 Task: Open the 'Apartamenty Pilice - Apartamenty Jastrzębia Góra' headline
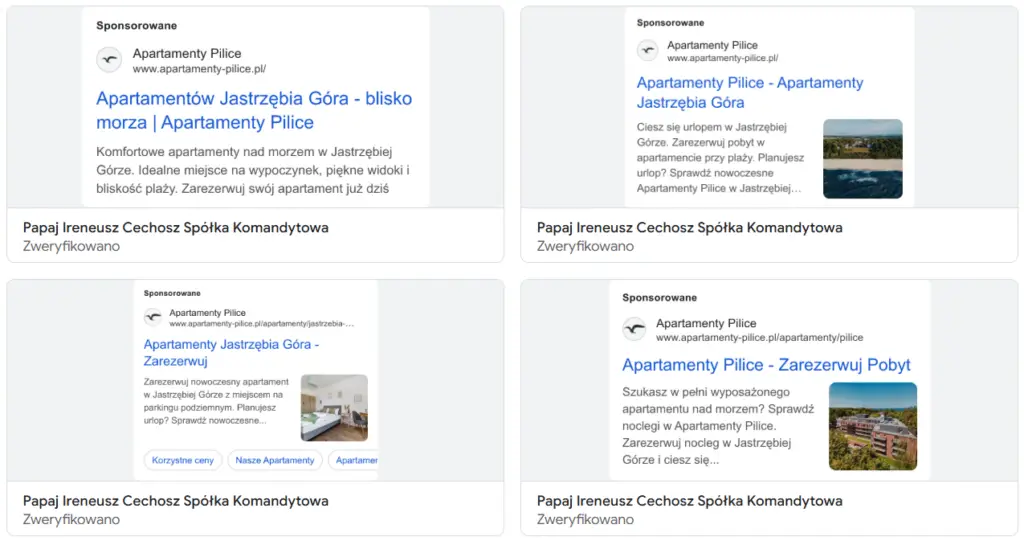point(749,92)
